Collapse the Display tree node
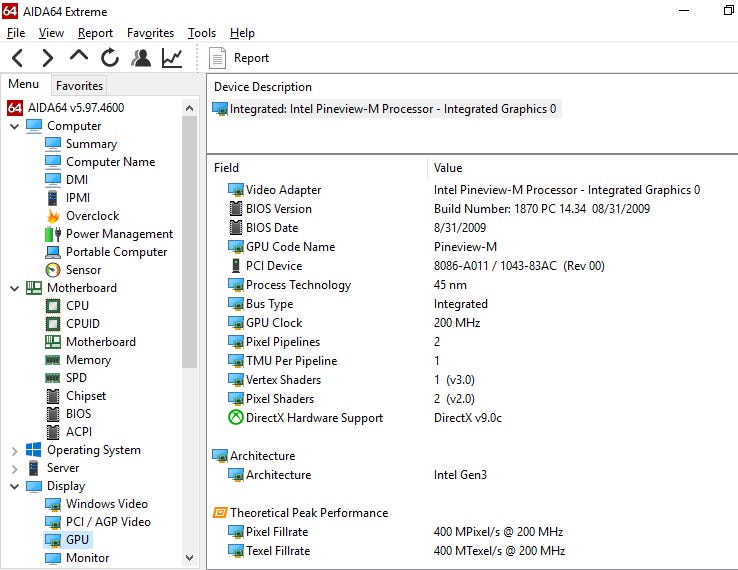The image size is (738, 570). [x=15, y=486]
